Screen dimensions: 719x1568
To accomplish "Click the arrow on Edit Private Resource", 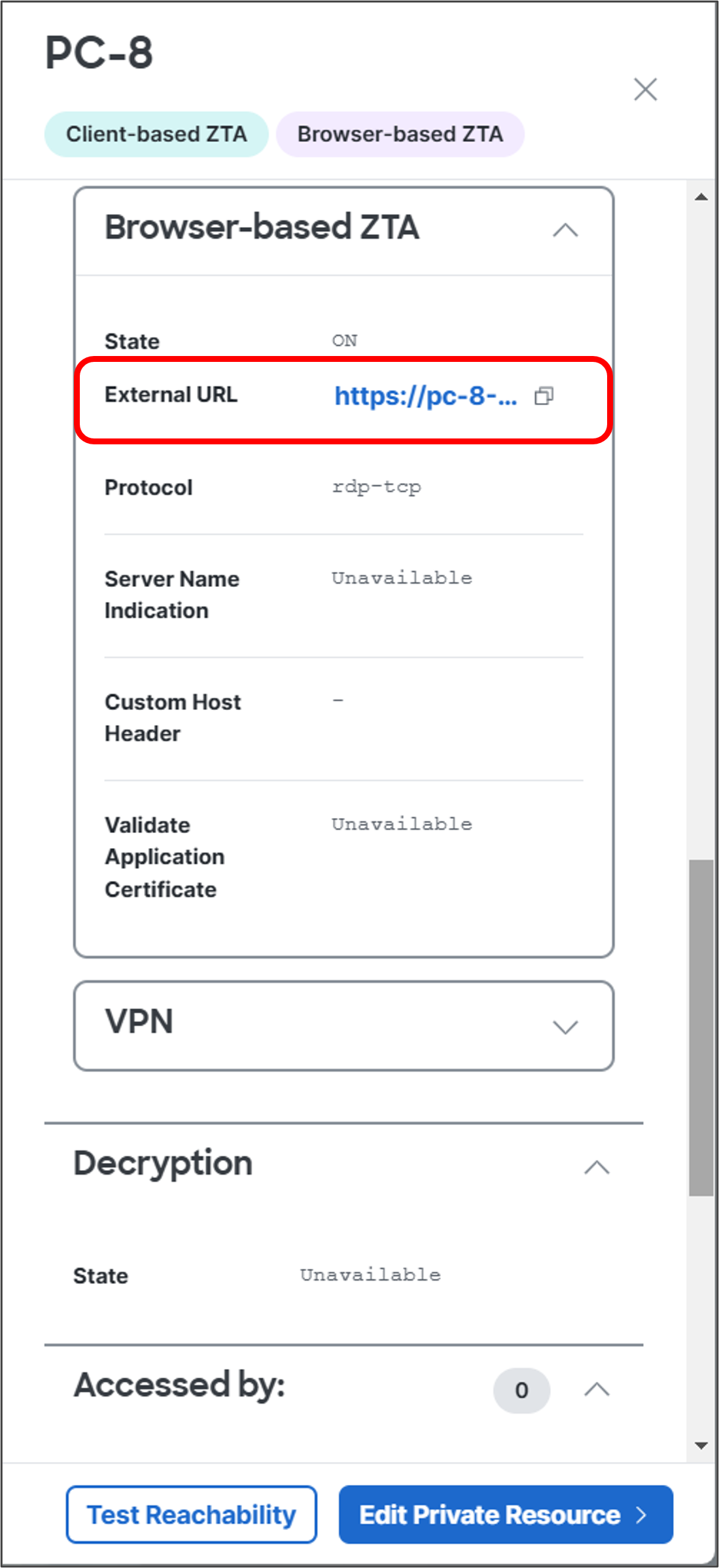I will coord(641,1514).
